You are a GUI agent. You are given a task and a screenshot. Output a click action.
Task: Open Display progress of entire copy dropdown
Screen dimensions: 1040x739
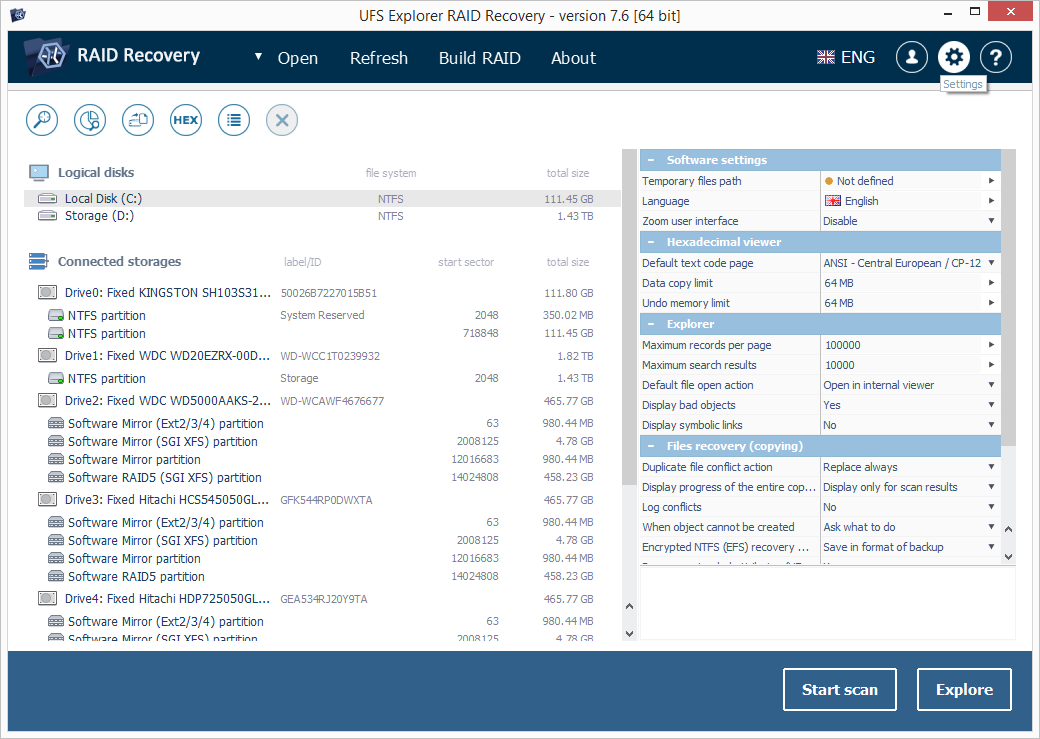click(x=992, y=487)
